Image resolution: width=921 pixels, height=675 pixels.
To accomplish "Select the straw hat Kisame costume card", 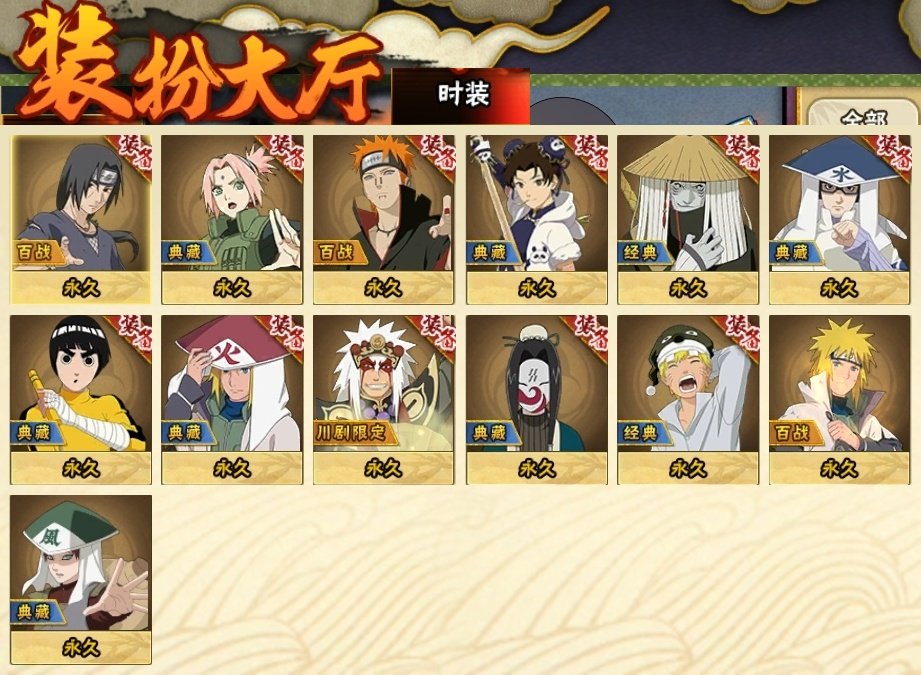I will point(688,219).
